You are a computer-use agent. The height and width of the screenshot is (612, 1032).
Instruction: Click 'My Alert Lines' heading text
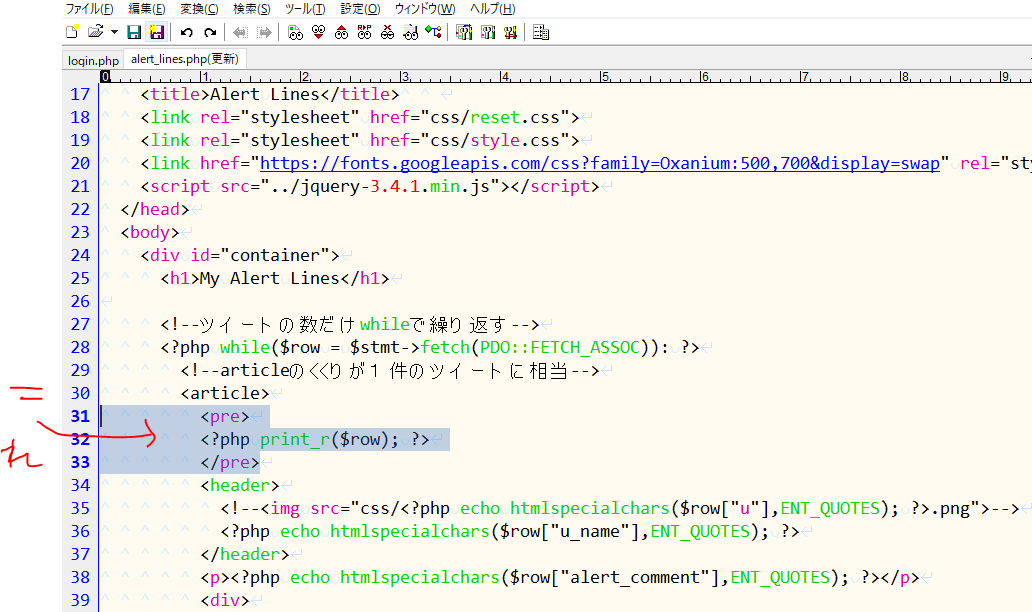pos(270,278)
